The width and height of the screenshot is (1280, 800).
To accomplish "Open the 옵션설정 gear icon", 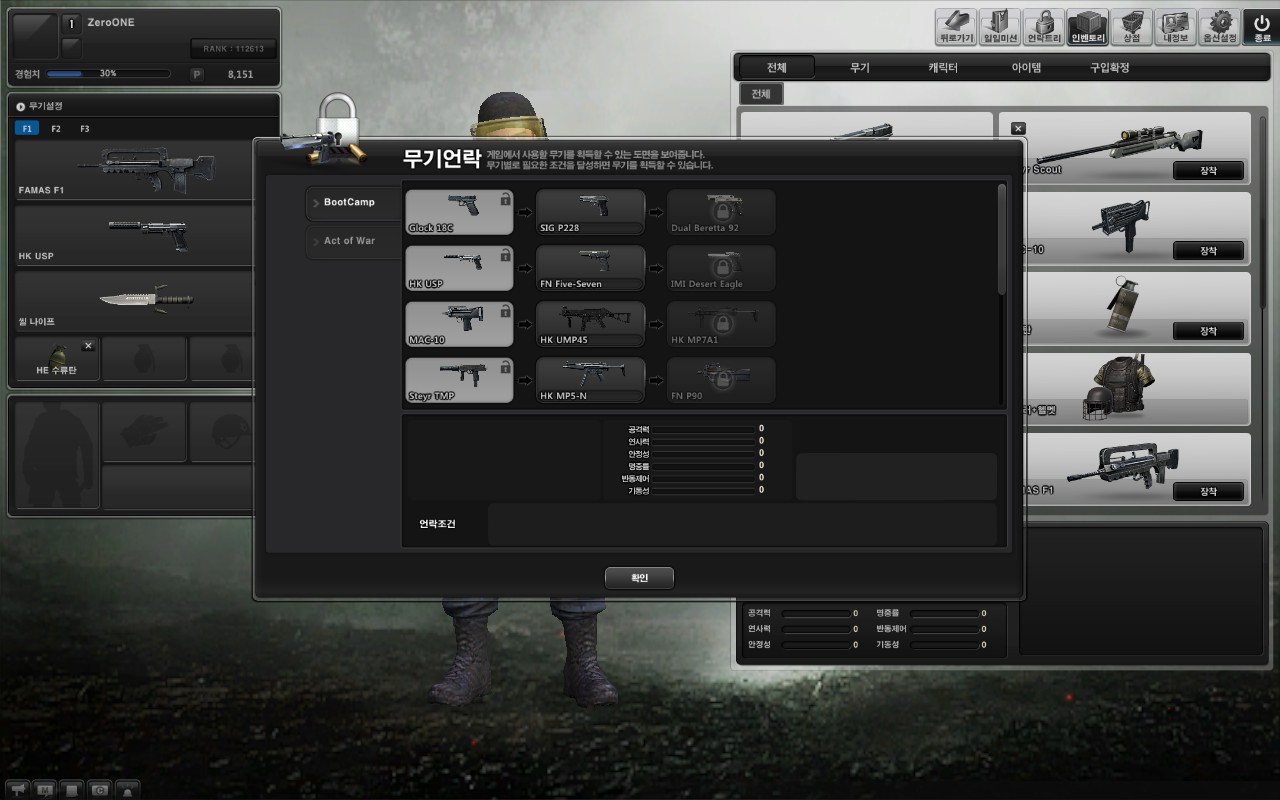I will click(x=1219, y=27).
